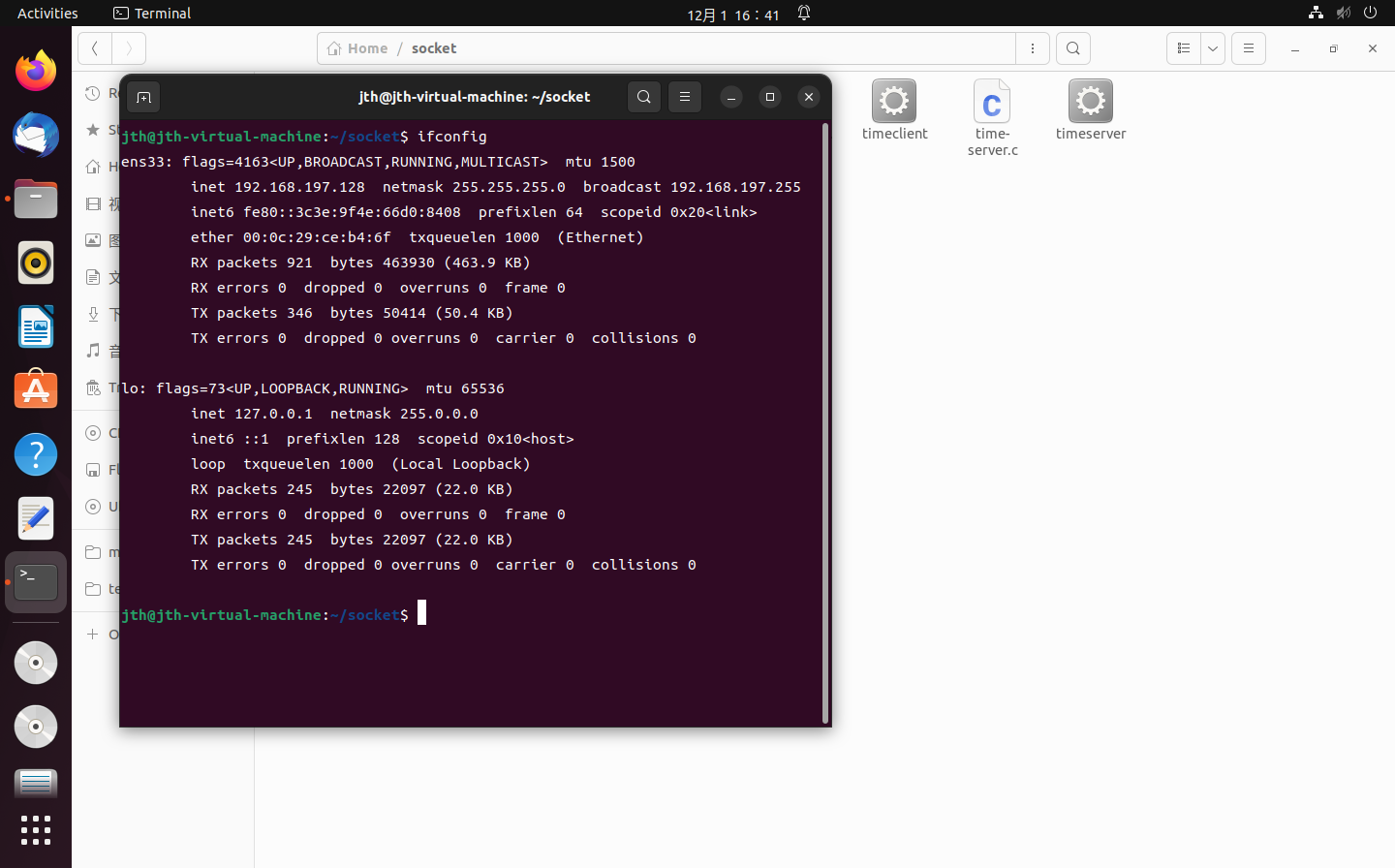Open the Help icon in the dock
The height and width of the screenshot is (868, 1395).
pos(36,454)
